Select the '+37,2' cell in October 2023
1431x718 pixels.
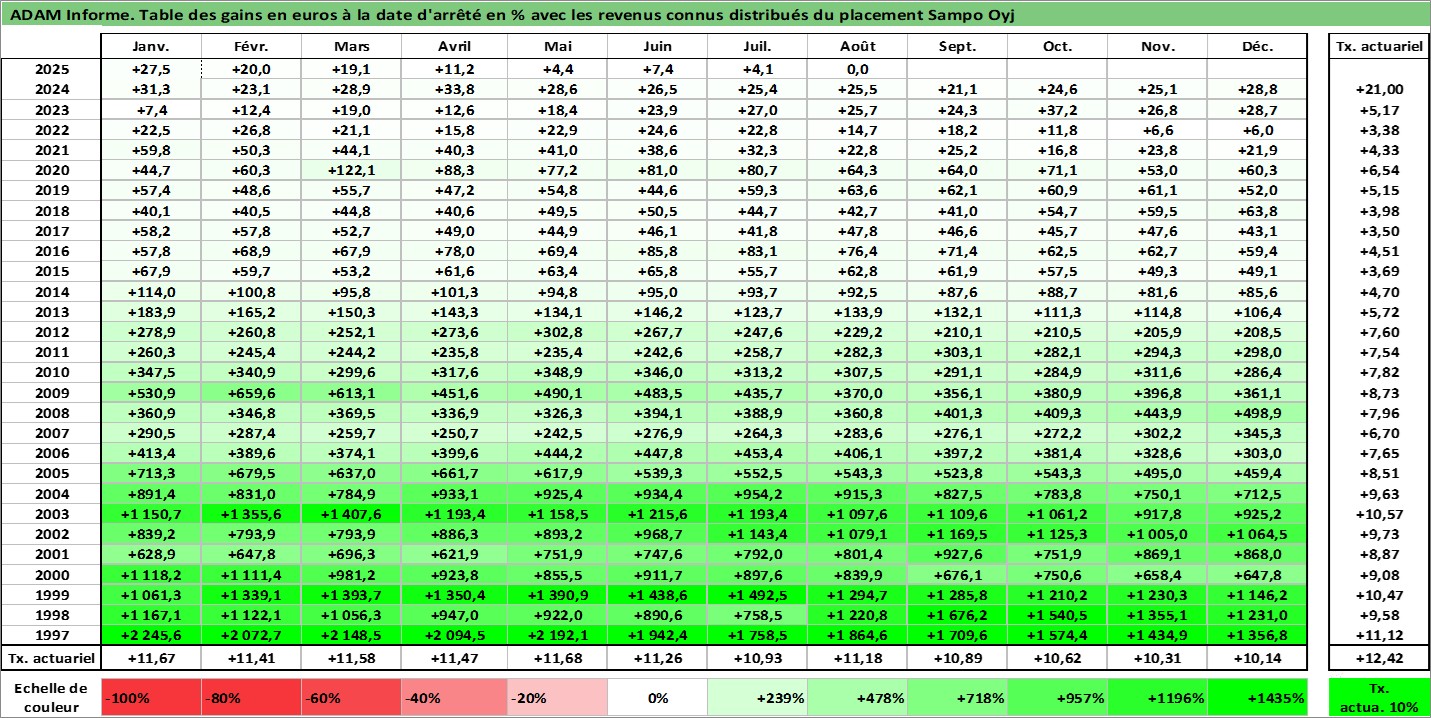(1058, 110)
